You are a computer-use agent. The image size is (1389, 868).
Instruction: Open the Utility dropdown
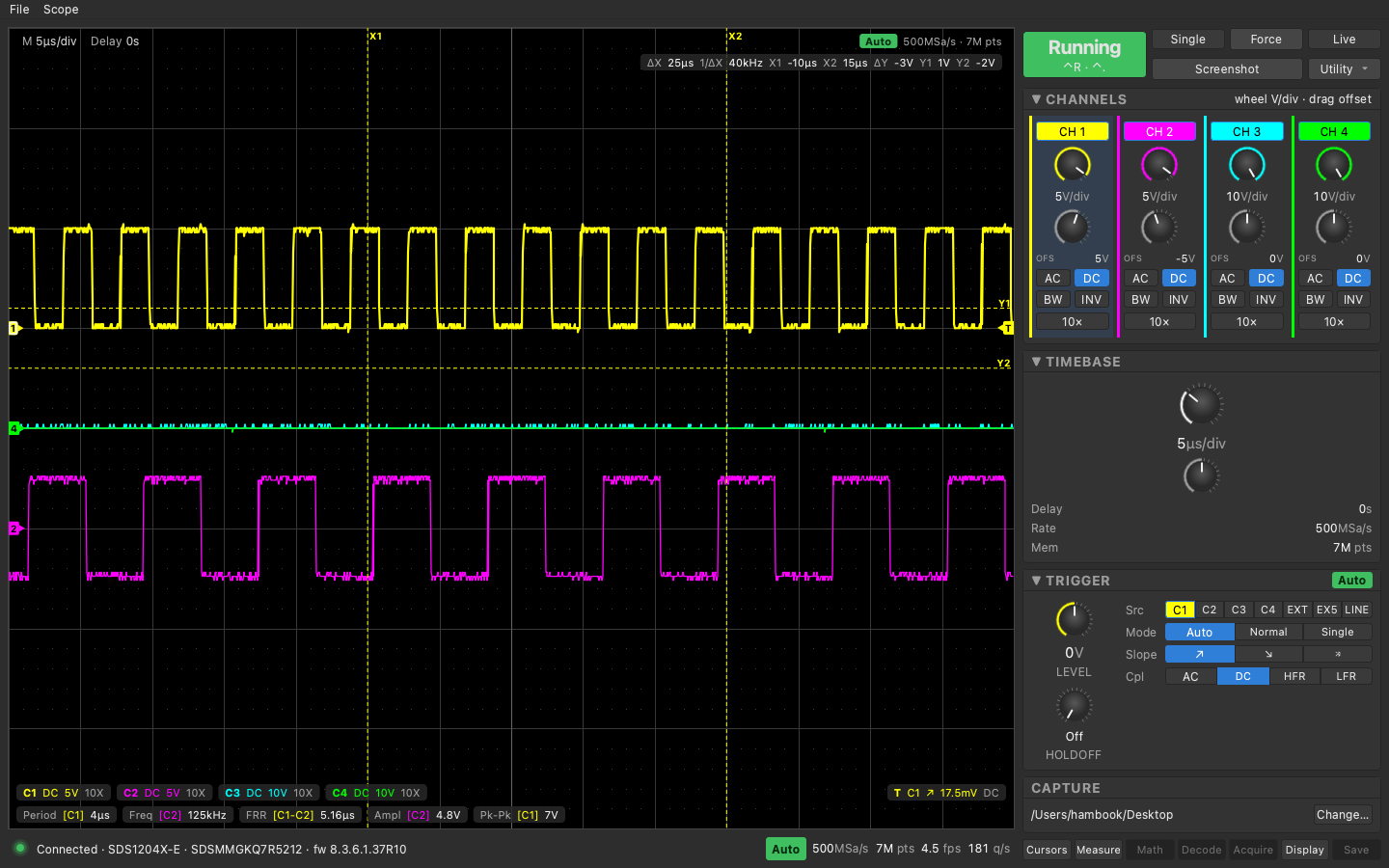(1345, 68)
